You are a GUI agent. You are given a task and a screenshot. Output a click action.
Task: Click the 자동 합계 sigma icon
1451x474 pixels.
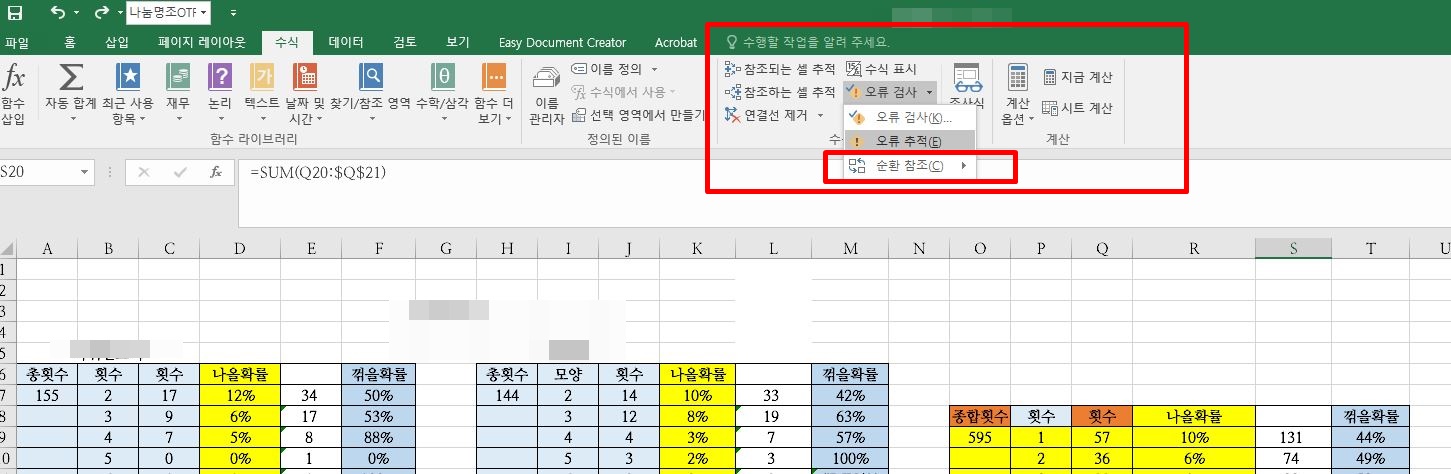(71, 76)
